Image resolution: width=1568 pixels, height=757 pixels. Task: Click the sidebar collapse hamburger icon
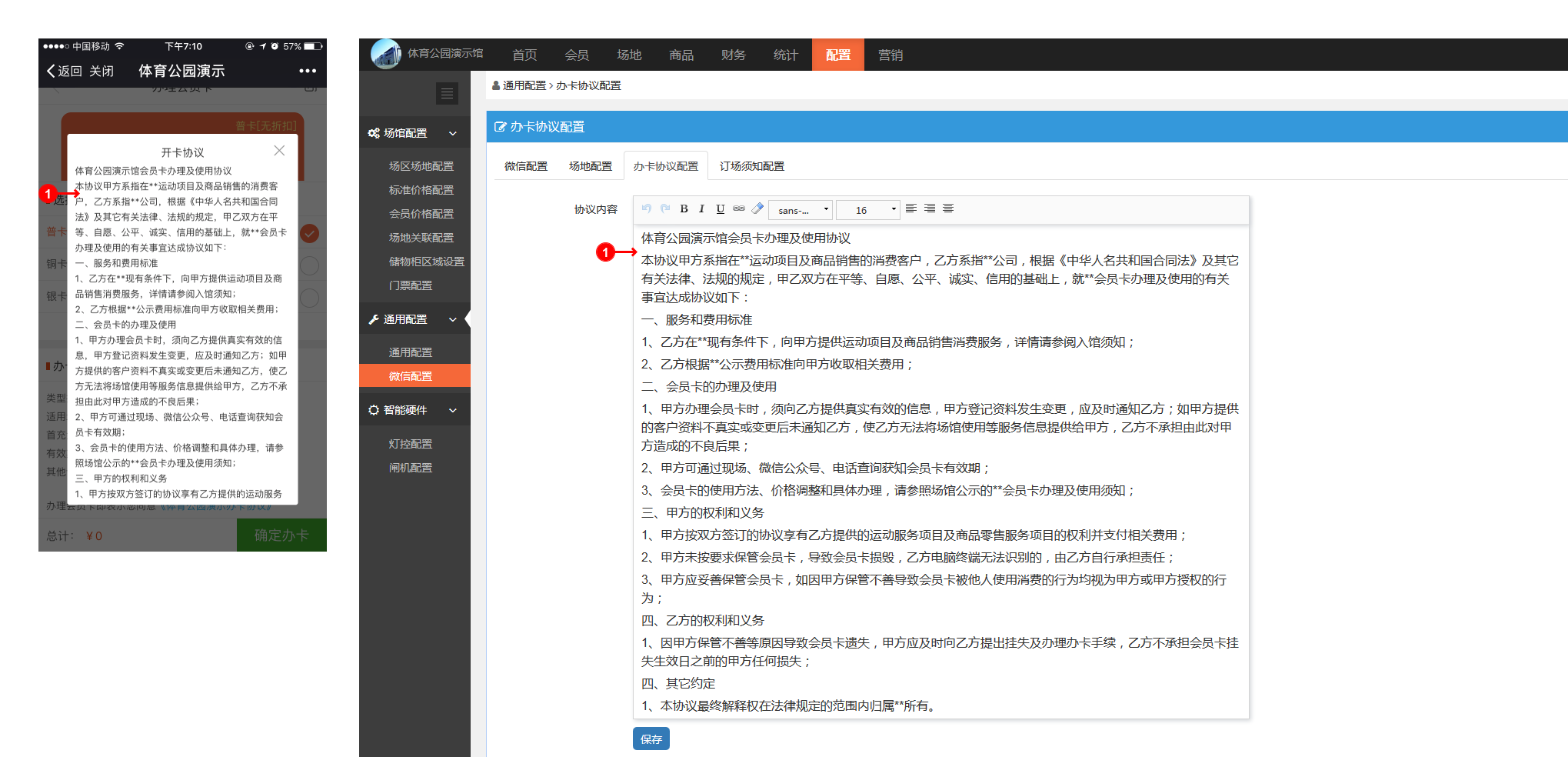(x=447, y=94)
